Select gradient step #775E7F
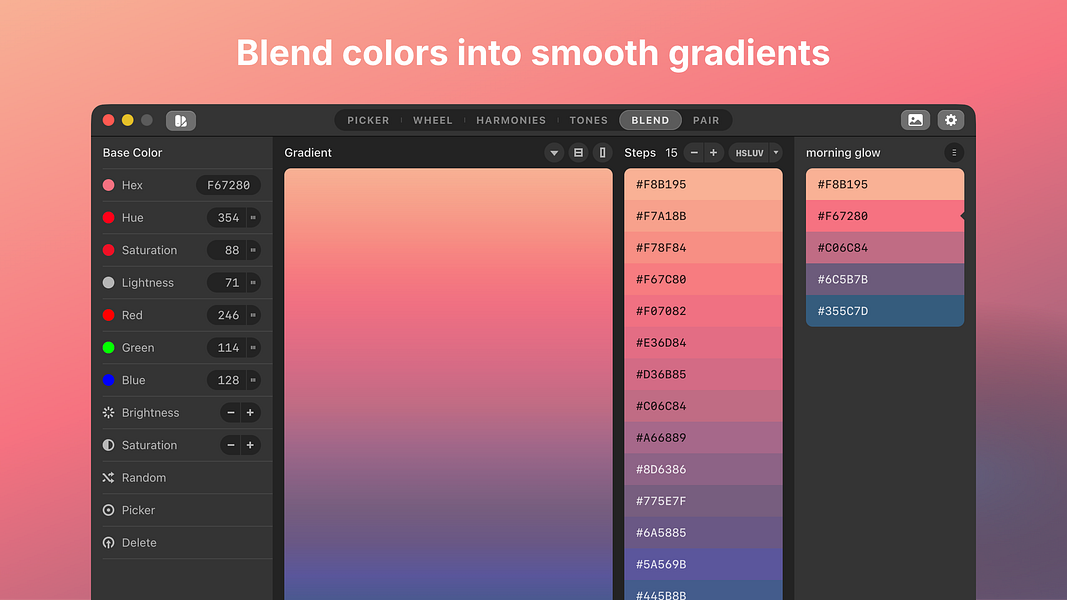Image resolution: width=1067 pixels, height=600 pixels. (703, 501)
